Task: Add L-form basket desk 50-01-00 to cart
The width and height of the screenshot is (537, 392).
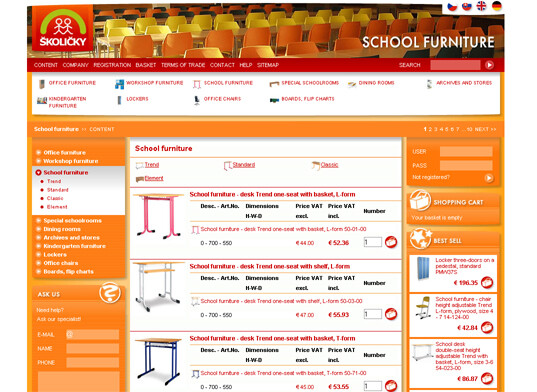Action: pos(391,242)
